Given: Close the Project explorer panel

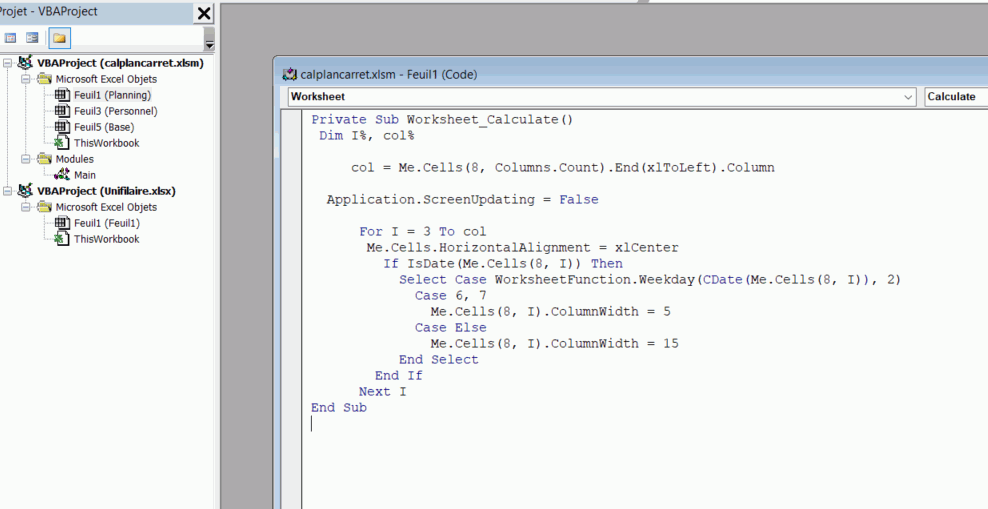Looking at the screenshot, I should pos(204,13).
